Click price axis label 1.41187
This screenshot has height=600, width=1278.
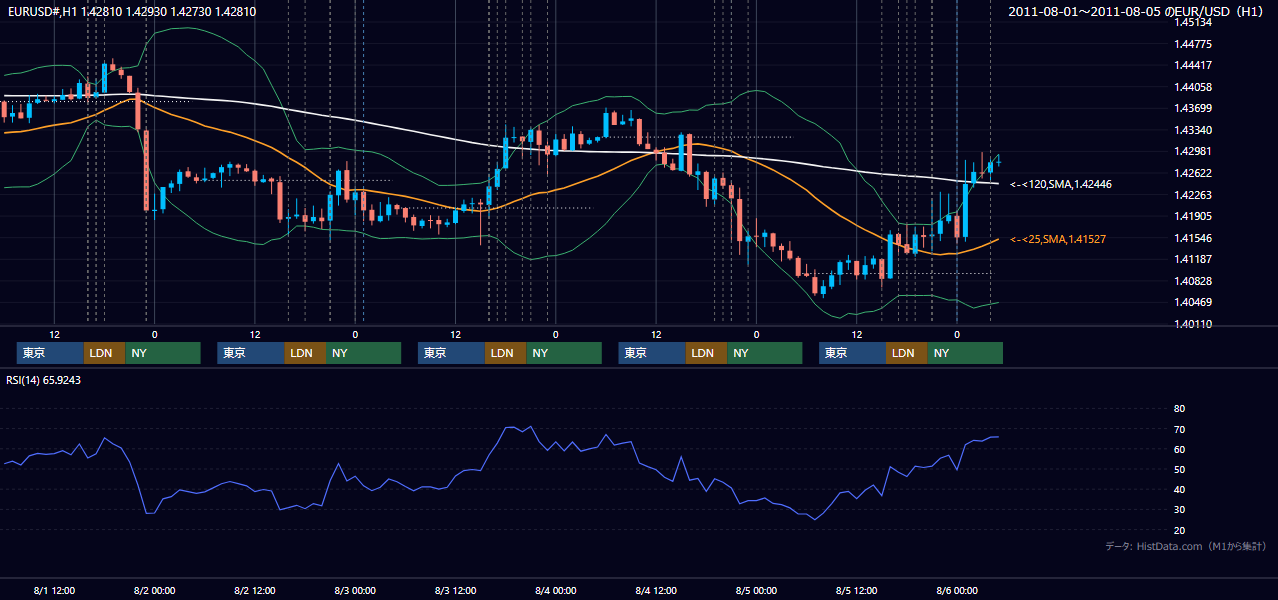click(1192, 259)
